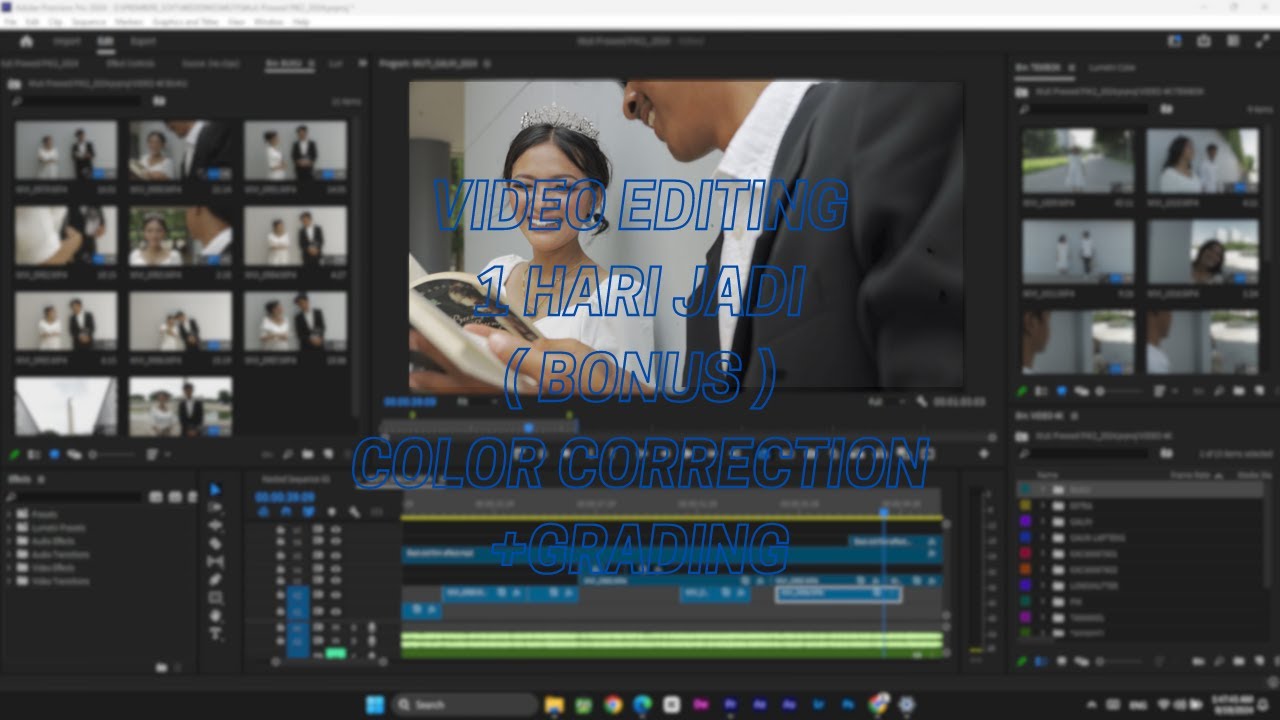This screenshot has width=1280, height=720.
Task: Open File Explorer from the taskbar
Action: coord(554,704)
